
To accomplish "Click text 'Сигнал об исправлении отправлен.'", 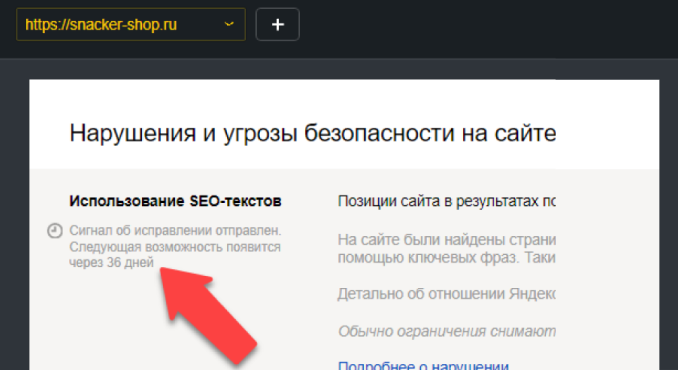I will [175, 231].
